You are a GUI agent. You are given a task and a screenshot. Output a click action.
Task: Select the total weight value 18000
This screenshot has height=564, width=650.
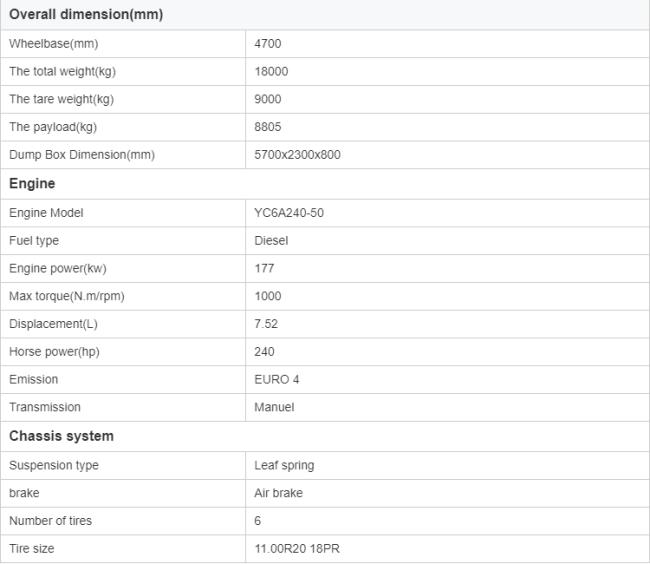[272, 72]
